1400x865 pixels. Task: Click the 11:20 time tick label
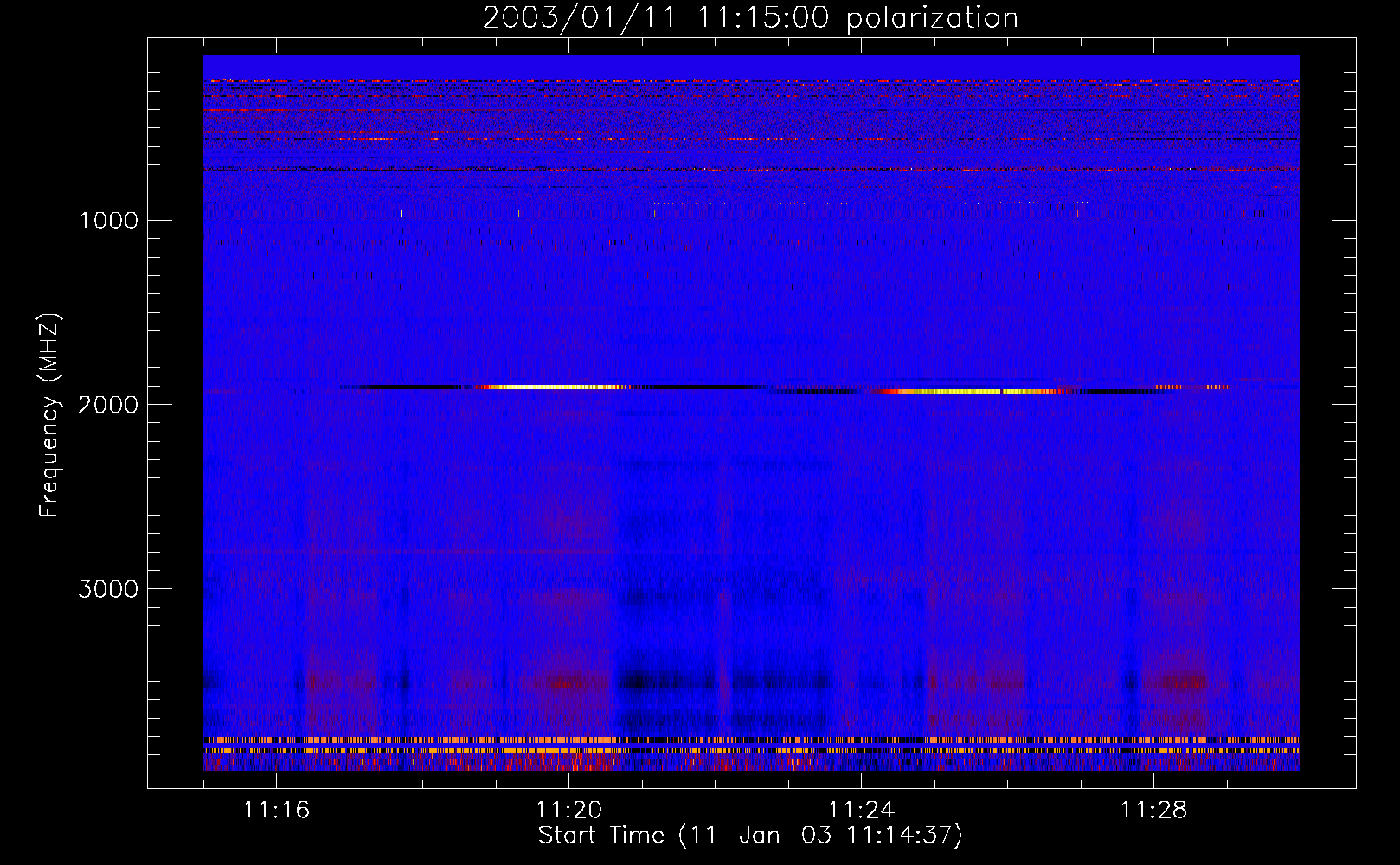click(x=568, y=811)
